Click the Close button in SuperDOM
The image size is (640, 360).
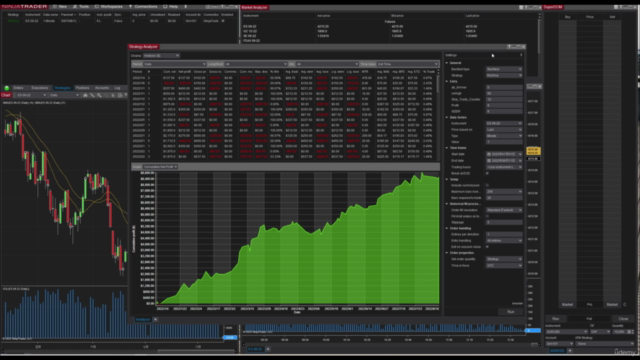623,319
